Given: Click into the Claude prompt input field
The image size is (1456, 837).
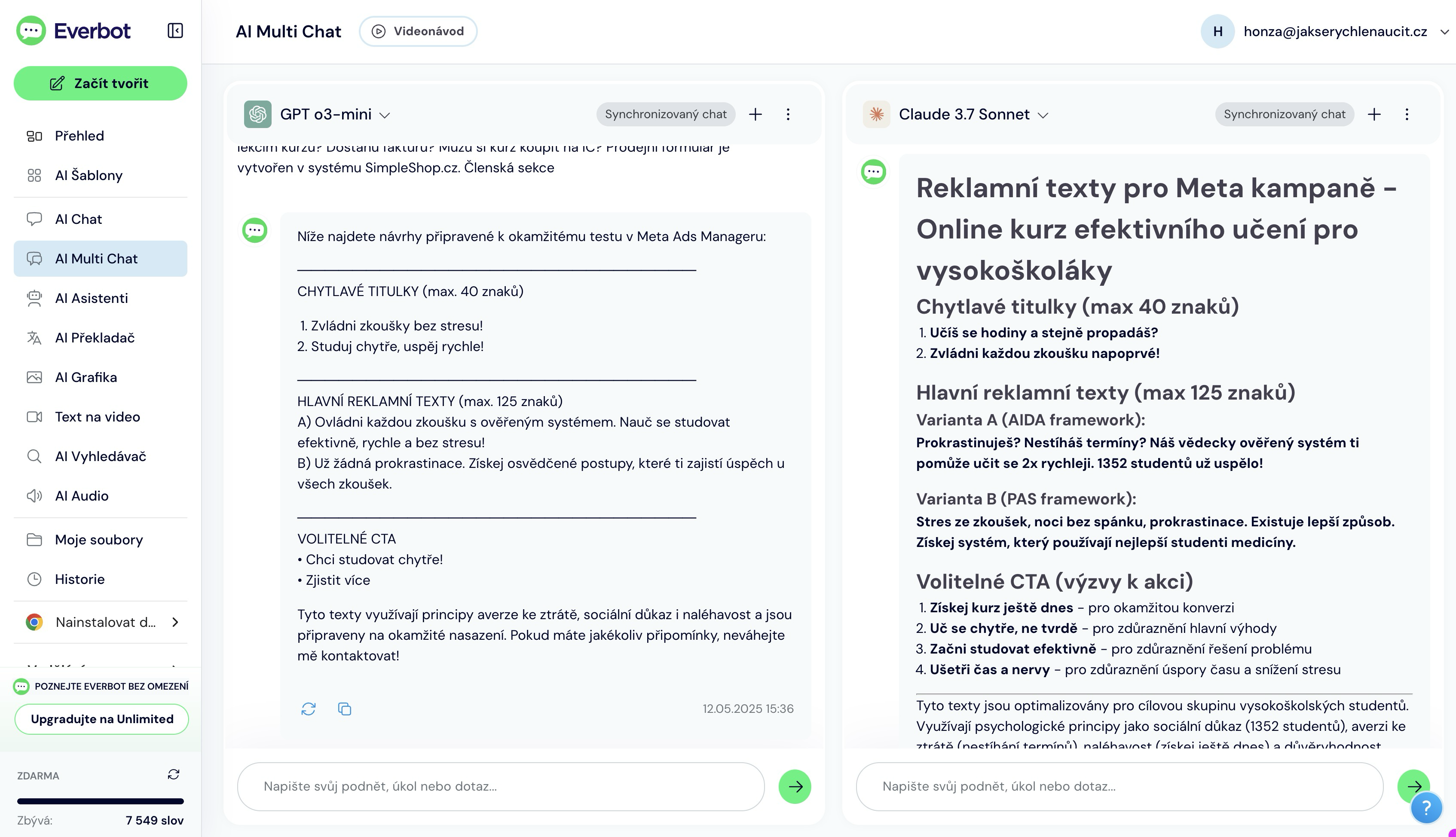Looking at the screenshot, I should point(1119,786).
